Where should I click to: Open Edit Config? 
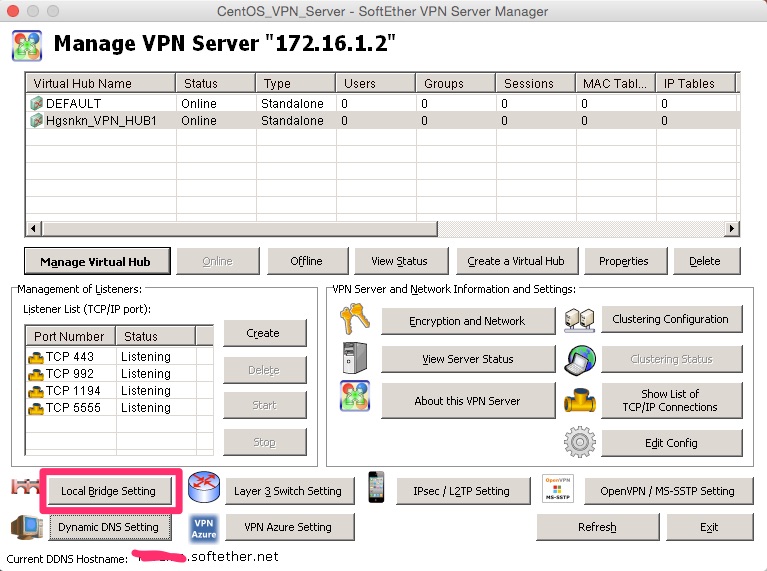(x=672, y=443)
